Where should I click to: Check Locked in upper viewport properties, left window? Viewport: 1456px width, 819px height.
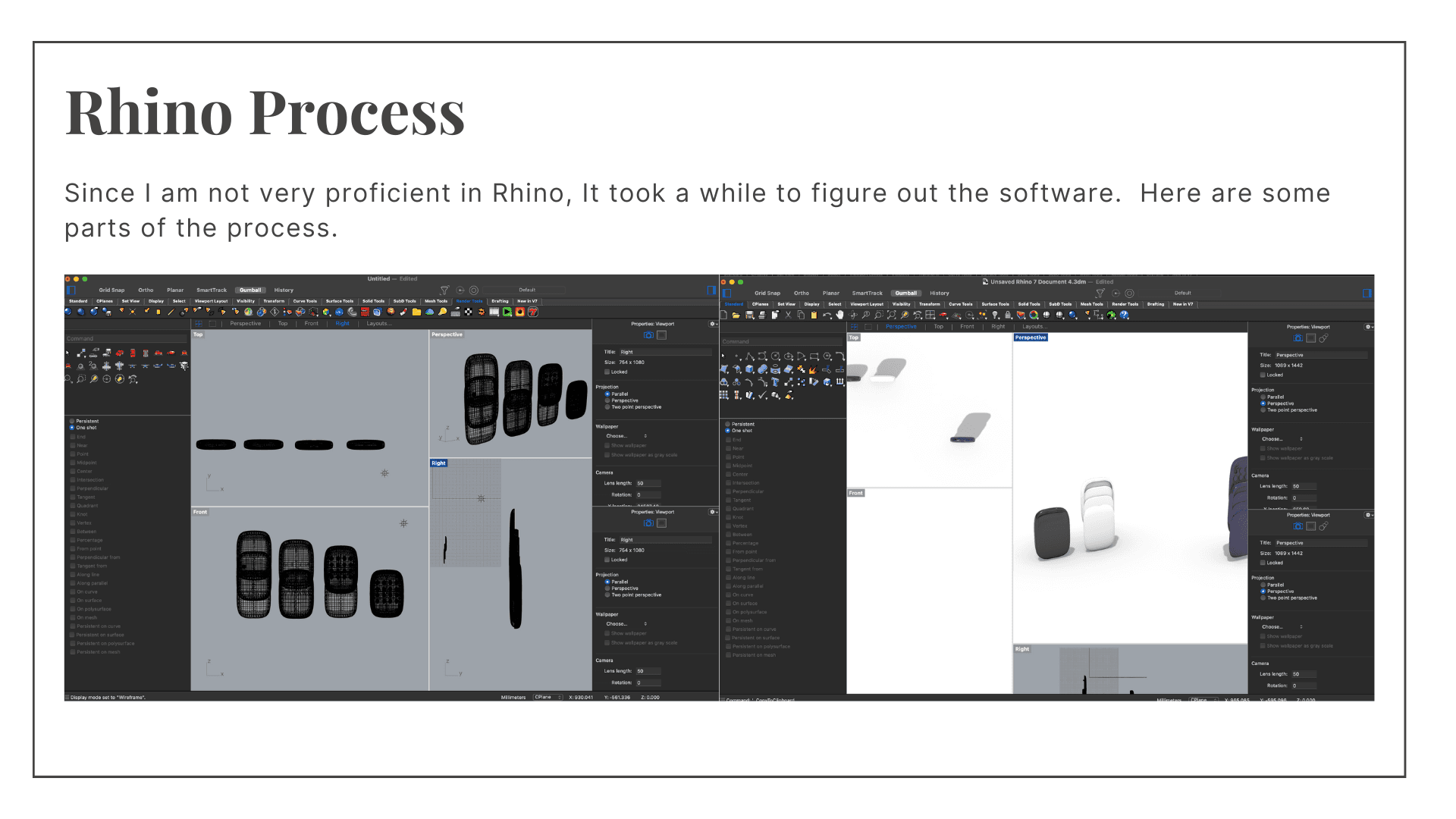(x=607, y=372)
